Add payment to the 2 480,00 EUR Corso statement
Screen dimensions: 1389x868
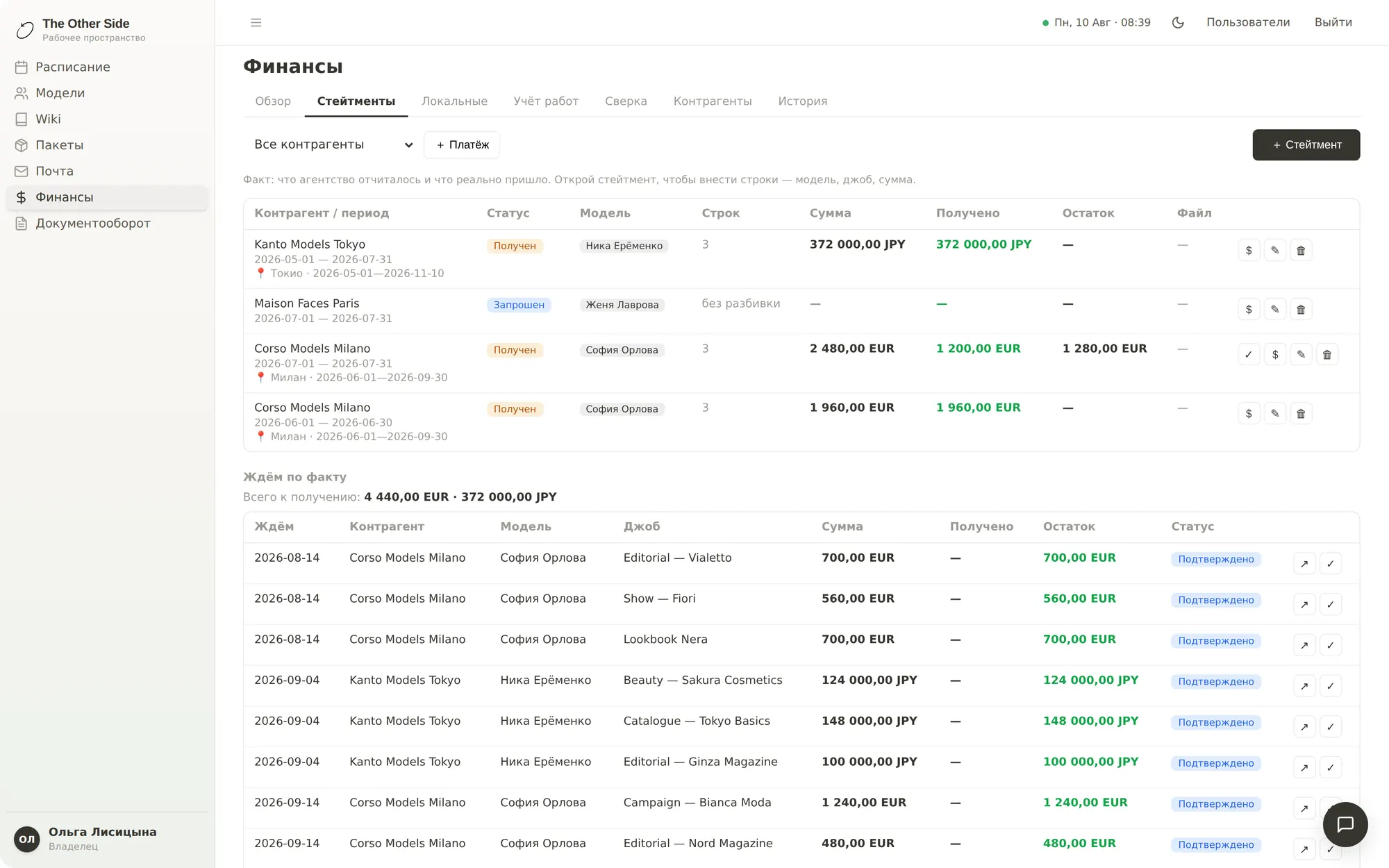coord(1275,355)
